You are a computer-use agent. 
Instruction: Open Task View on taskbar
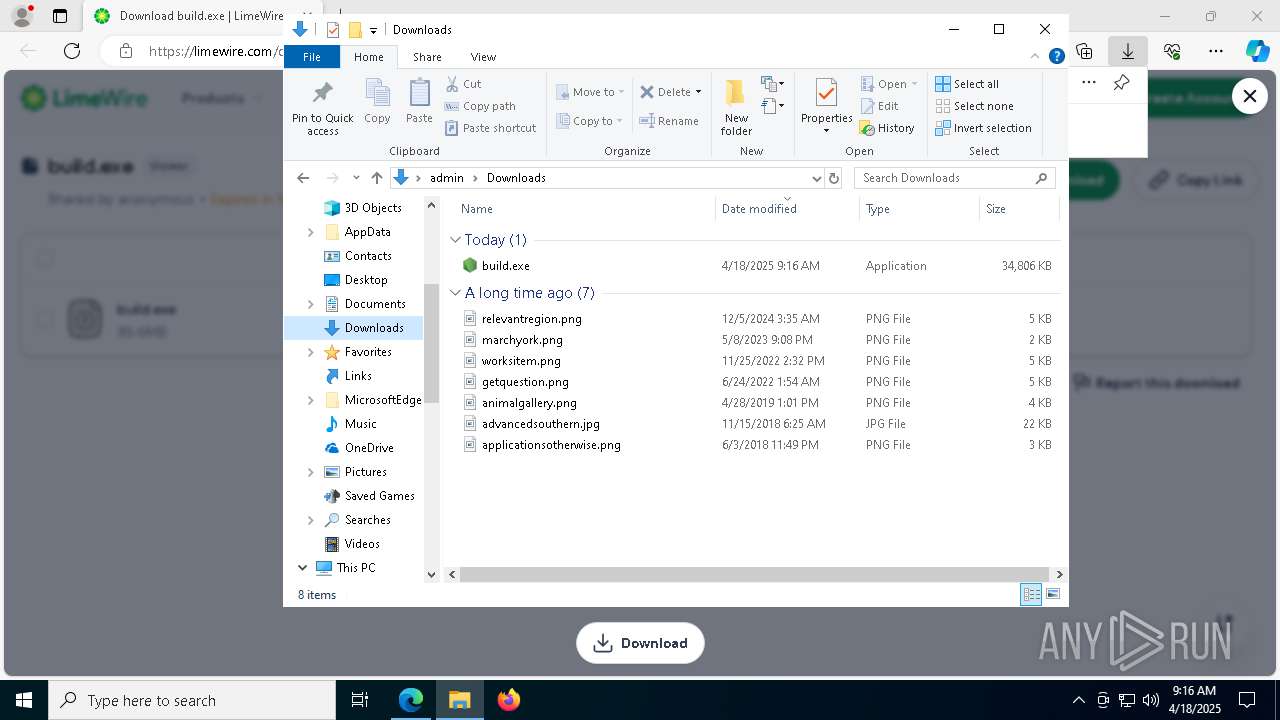pos(360,700)
